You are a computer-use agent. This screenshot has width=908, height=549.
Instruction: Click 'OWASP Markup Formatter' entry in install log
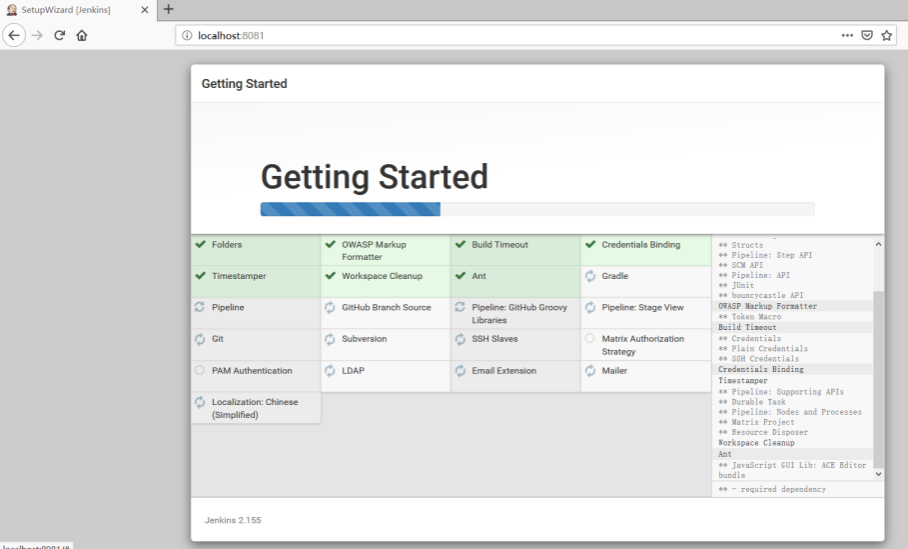click(x=768, y=306)
